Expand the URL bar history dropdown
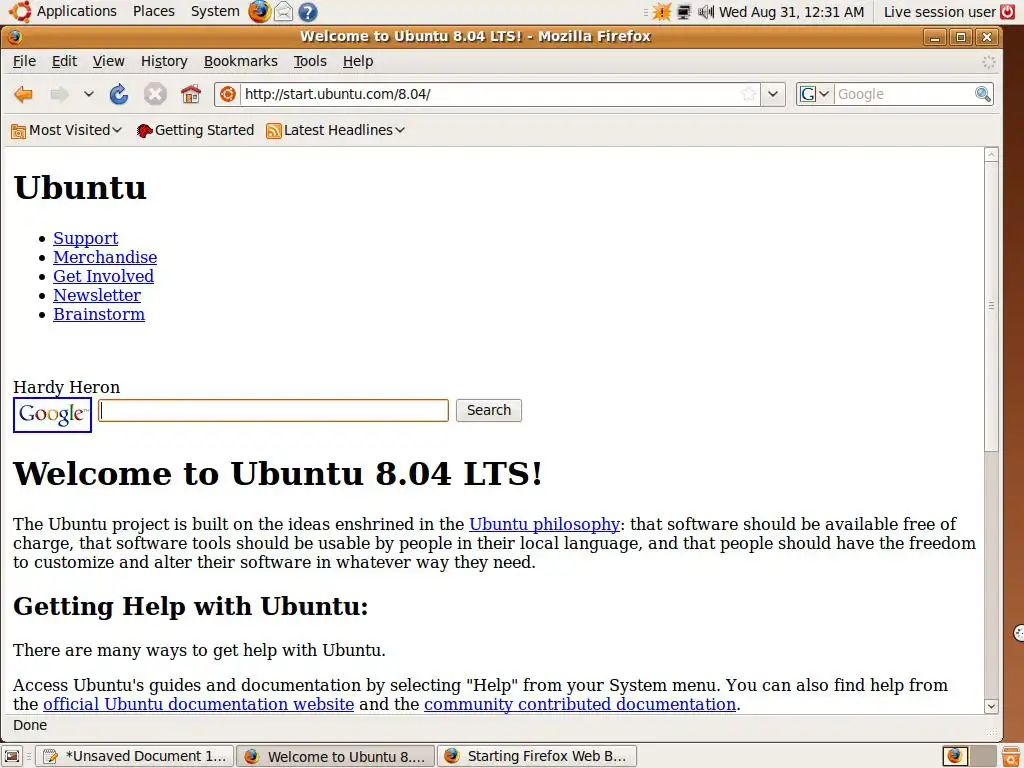This screenshot has height=768, width=1024. [773, 94]
